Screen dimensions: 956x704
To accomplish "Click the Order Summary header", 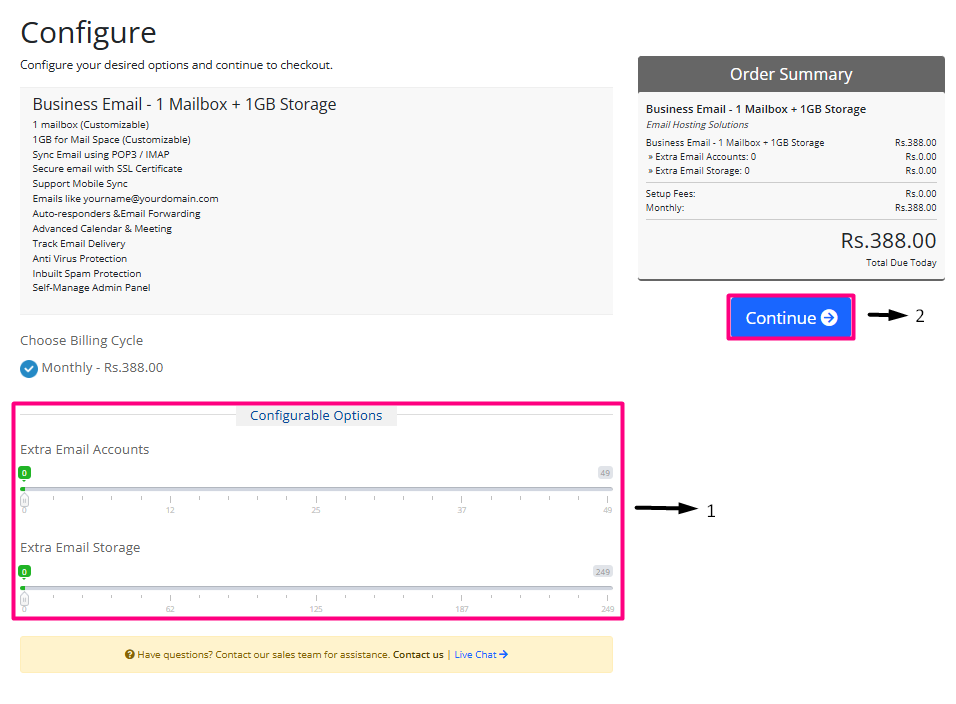I will pyautogui.click(x=791, y=75).
